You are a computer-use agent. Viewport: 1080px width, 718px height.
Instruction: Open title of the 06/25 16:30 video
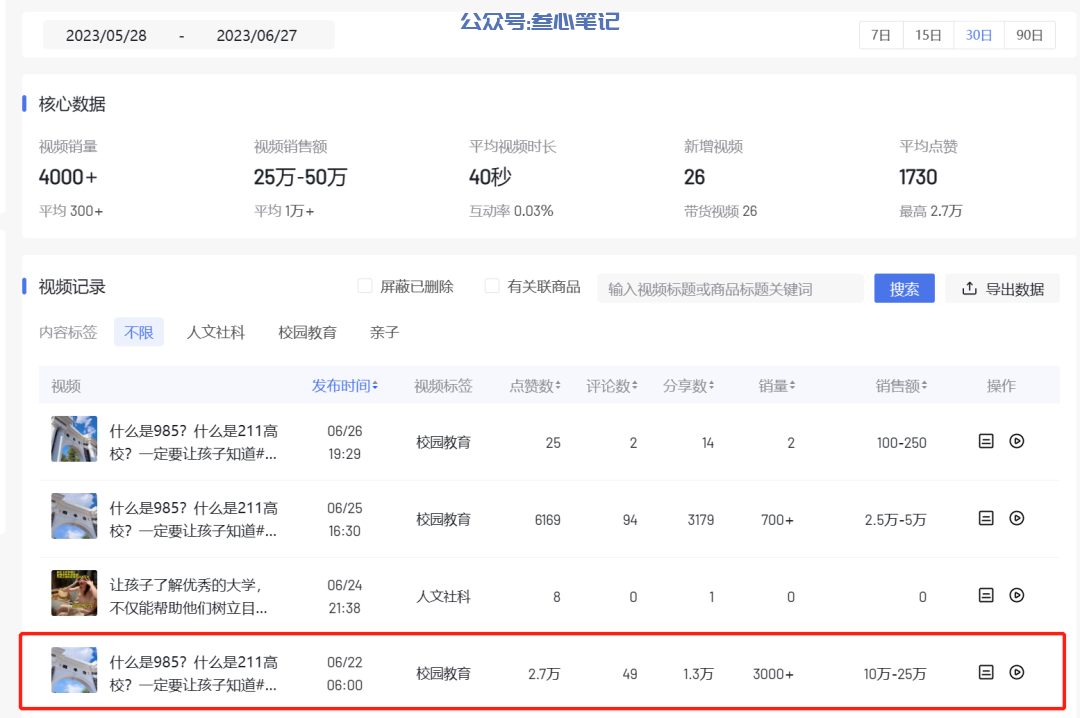(194, 520)
